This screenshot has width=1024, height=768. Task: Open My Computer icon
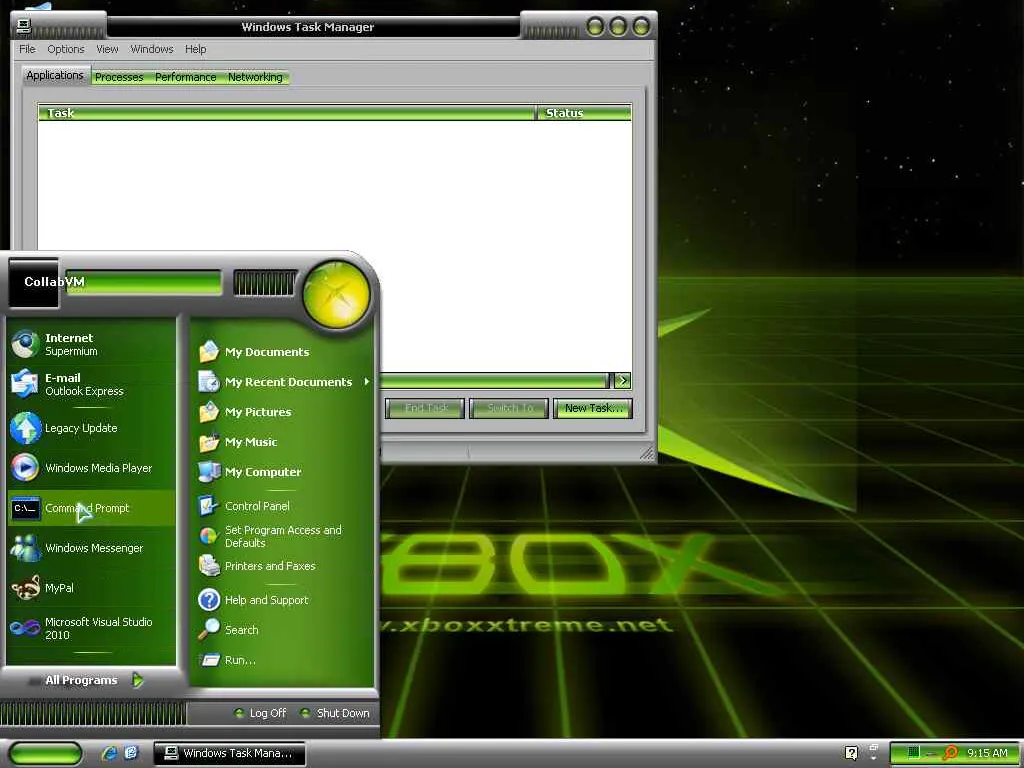click(209, 472)
